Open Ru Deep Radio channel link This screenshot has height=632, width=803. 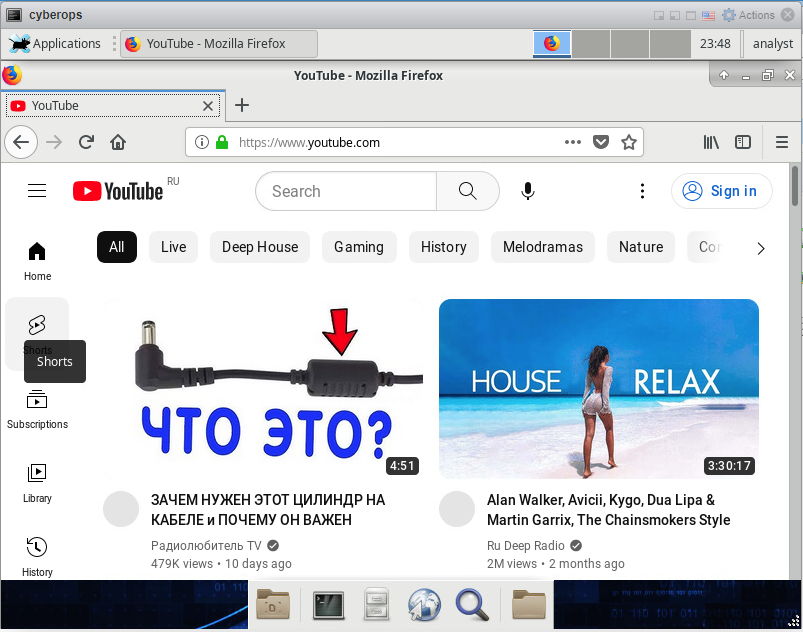(x=525, y=545)
